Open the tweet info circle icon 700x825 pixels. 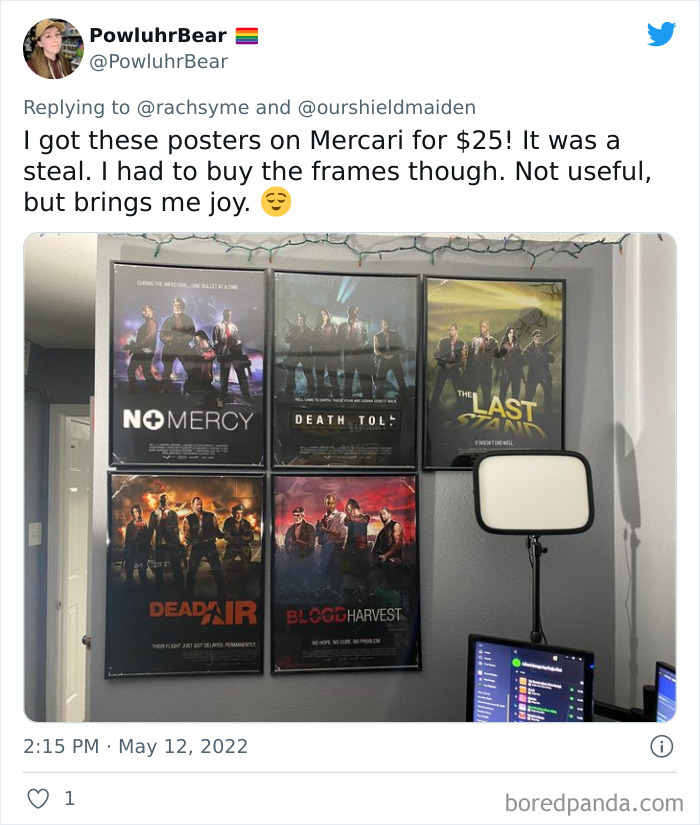pos(662,746)
